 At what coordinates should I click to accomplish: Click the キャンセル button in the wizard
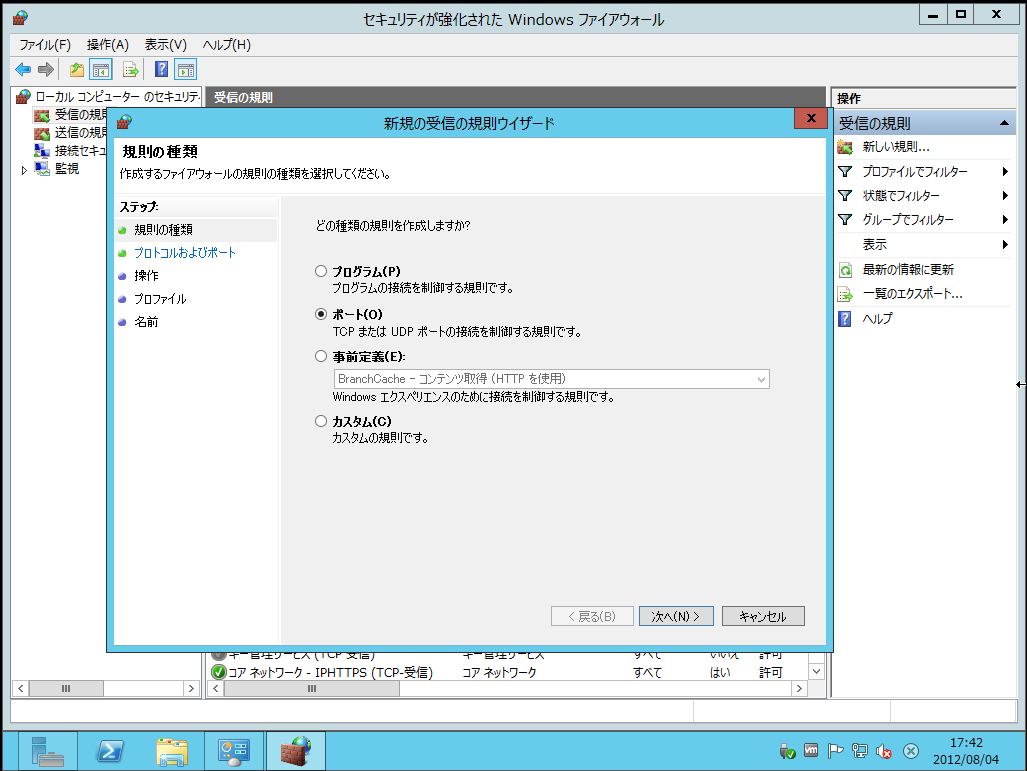coord(763,616)
